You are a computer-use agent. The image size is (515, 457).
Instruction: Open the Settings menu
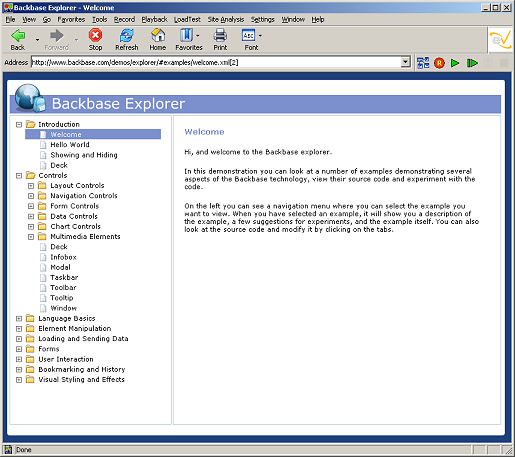pos(263,19)
